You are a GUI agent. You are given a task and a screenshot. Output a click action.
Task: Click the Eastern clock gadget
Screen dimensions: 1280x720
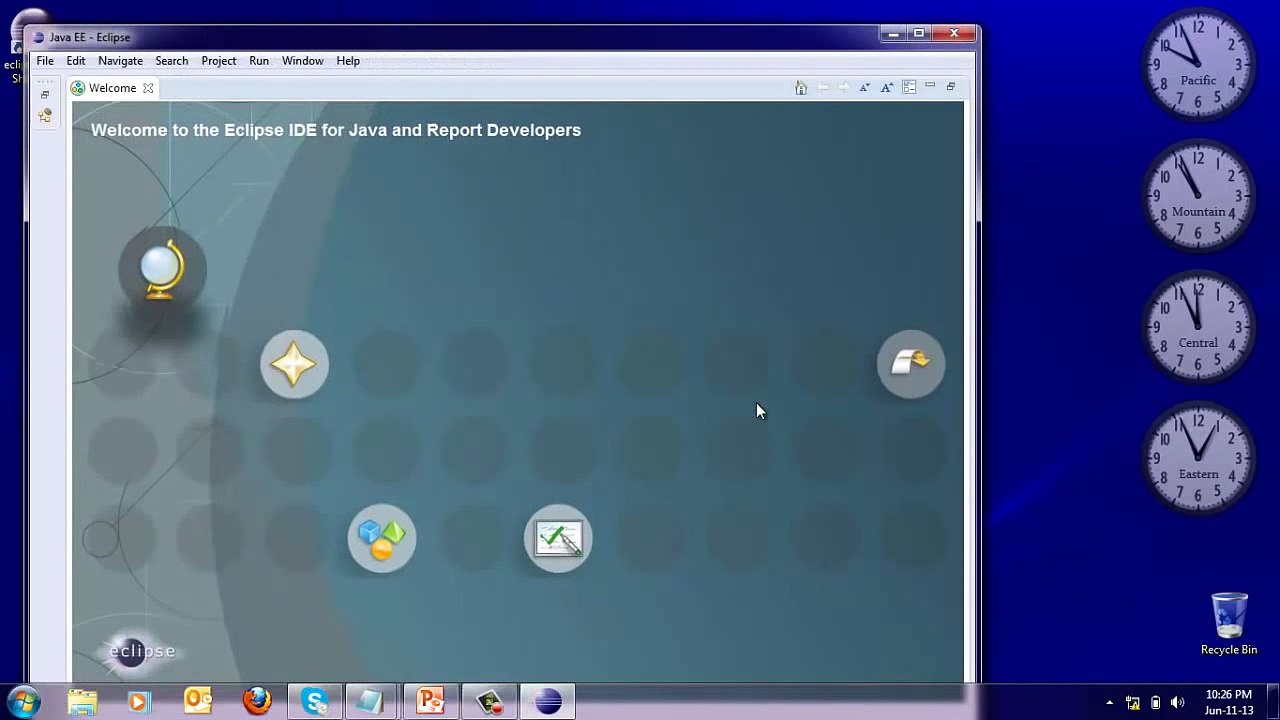pos(1198,458)
